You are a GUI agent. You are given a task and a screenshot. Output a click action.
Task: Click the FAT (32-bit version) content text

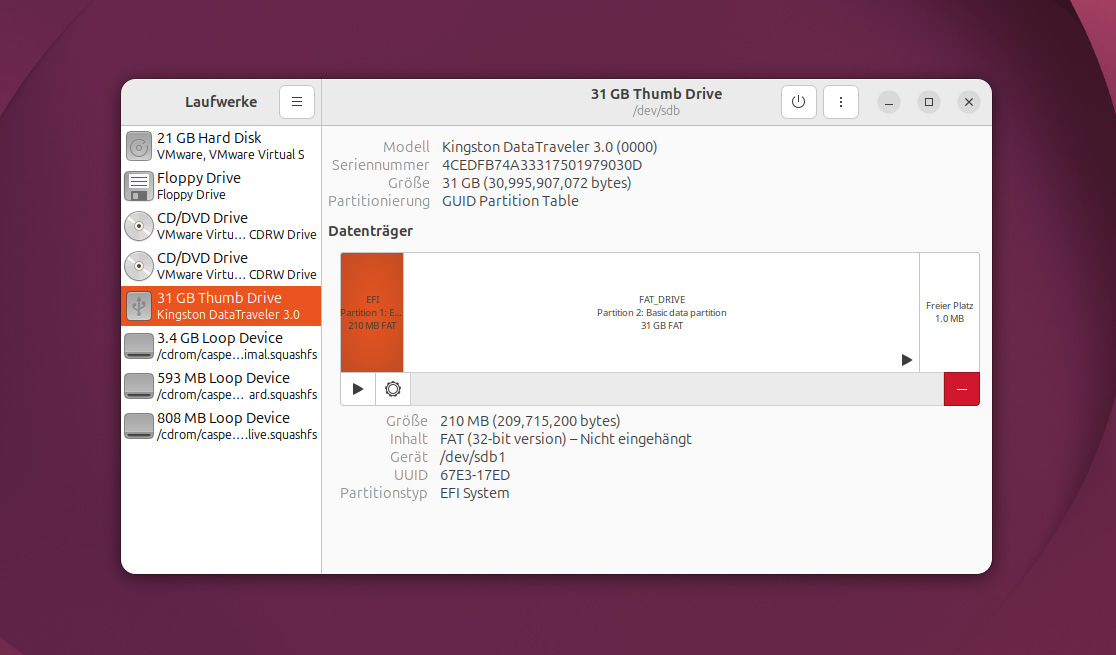coord(566,439)
